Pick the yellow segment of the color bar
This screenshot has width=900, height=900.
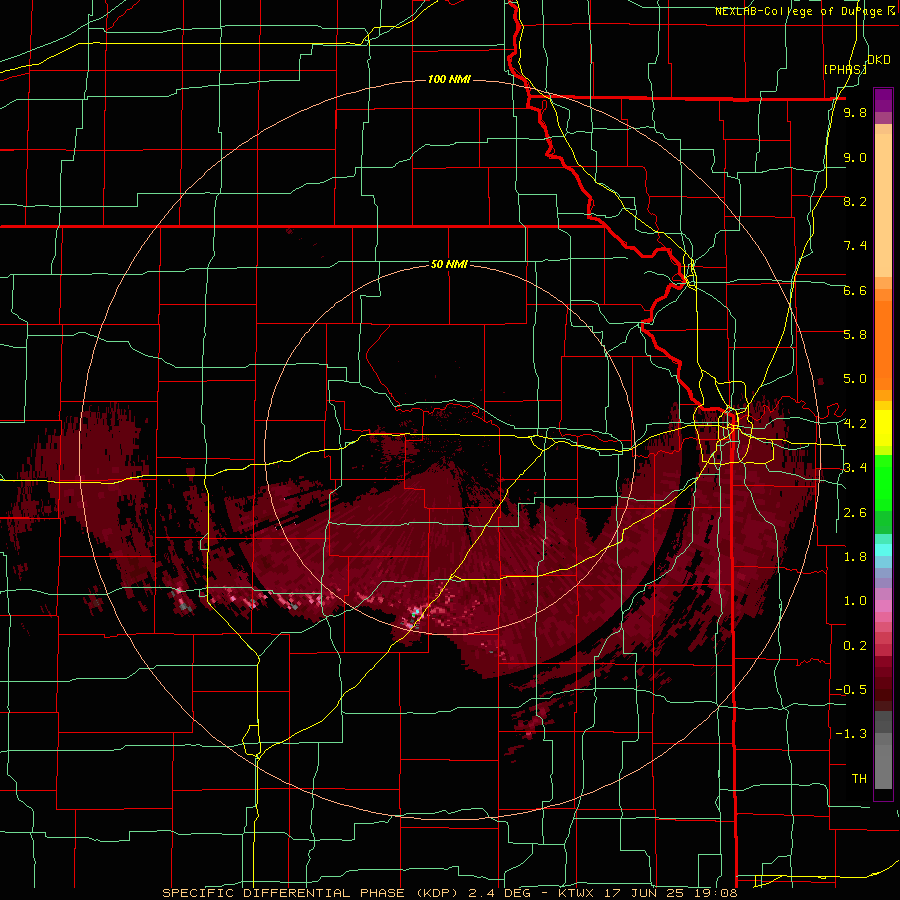[883, 428]
